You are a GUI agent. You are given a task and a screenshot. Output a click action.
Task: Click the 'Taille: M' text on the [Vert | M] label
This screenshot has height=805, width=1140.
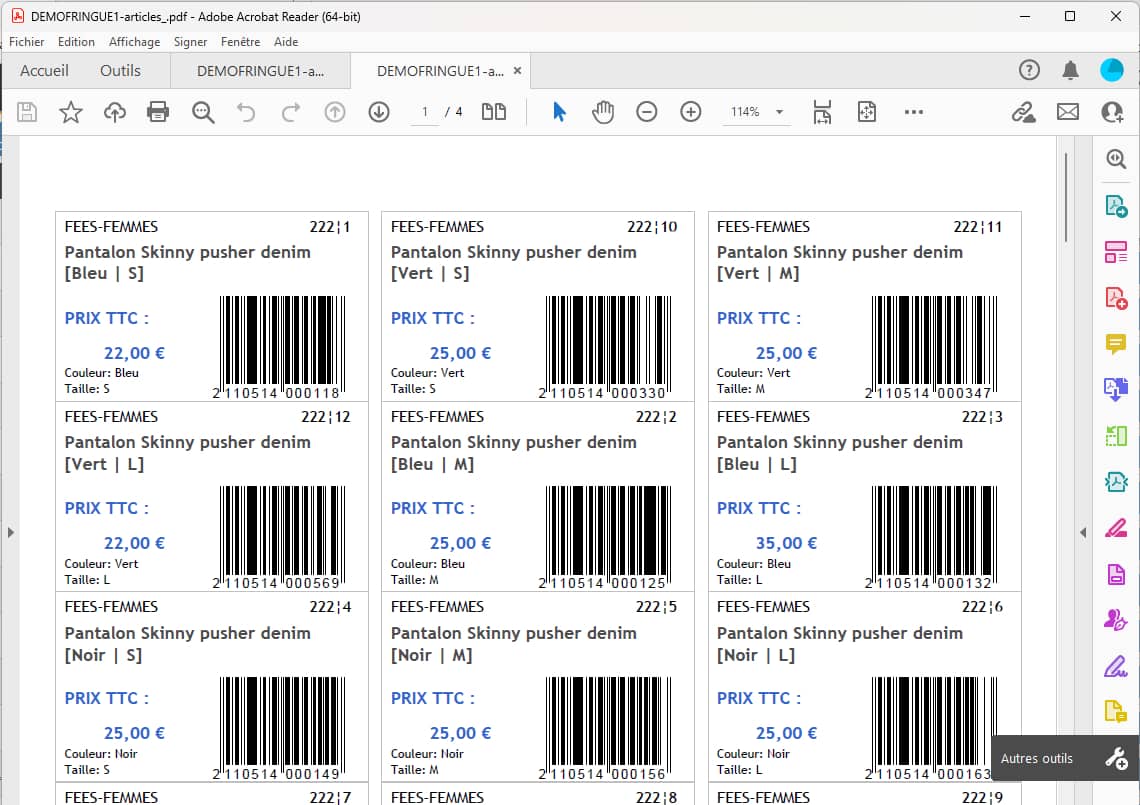point(741,389)
